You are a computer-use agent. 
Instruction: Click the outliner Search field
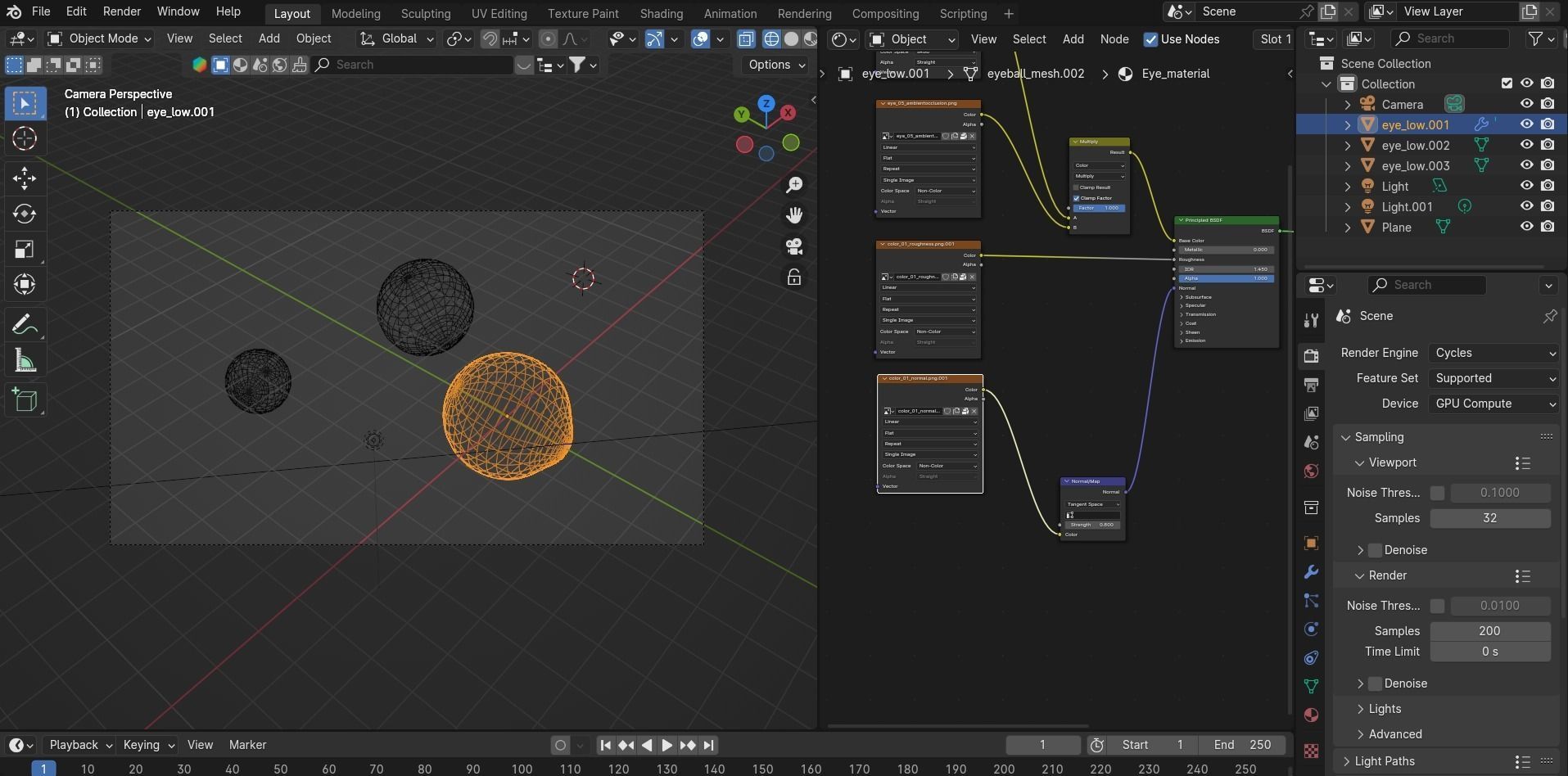(1449, 38)
